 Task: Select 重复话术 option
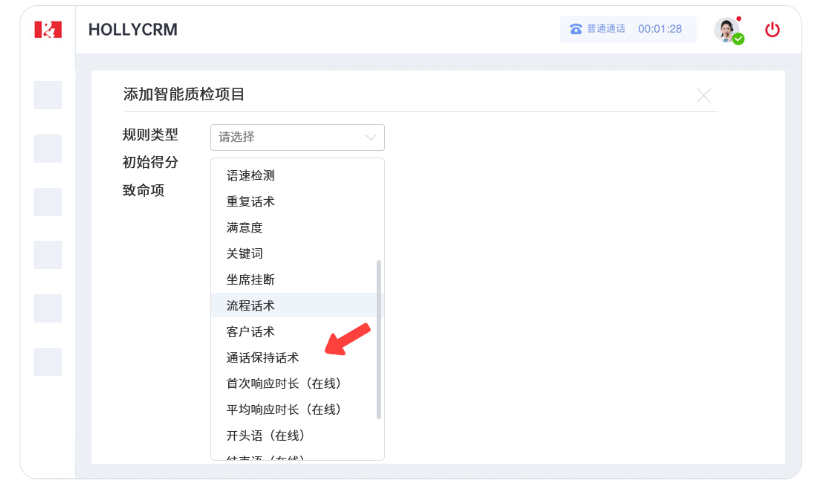(250, 201)
